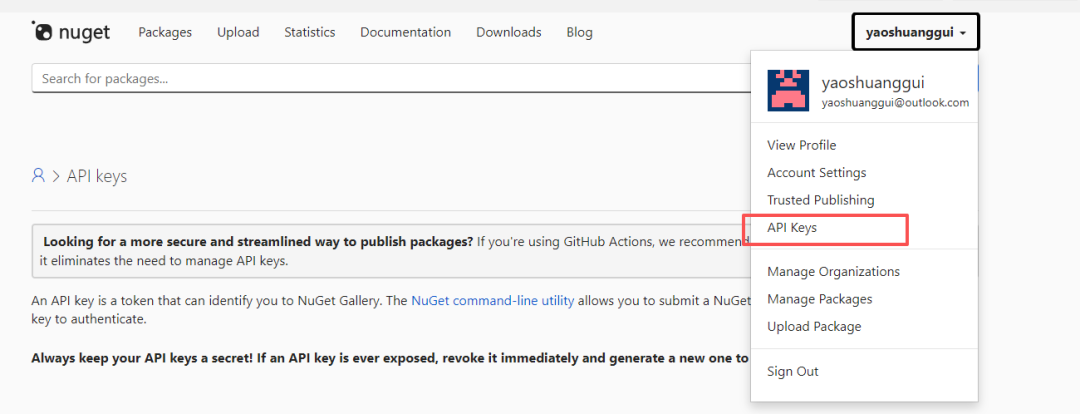Click the user icon in breadcrumb

(x=39, y=176)
